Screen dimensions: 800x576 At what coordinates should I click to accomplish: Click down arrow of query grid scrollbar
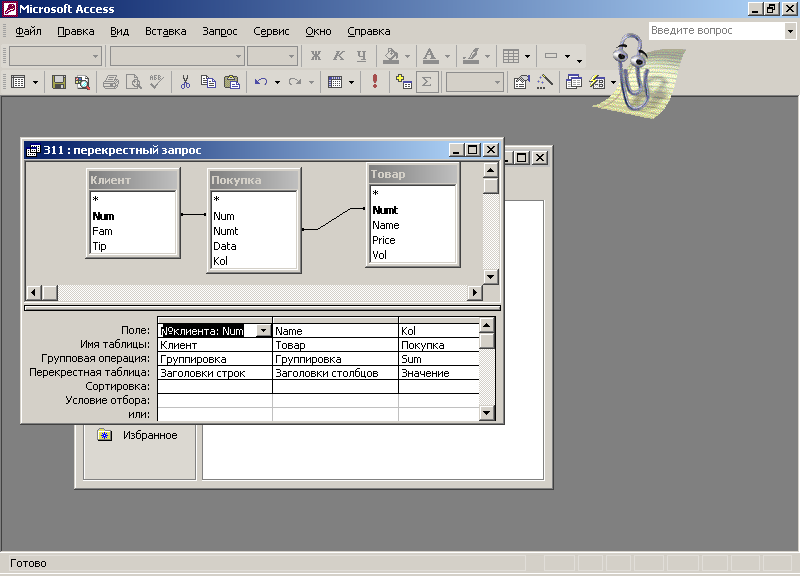point(487,413)
